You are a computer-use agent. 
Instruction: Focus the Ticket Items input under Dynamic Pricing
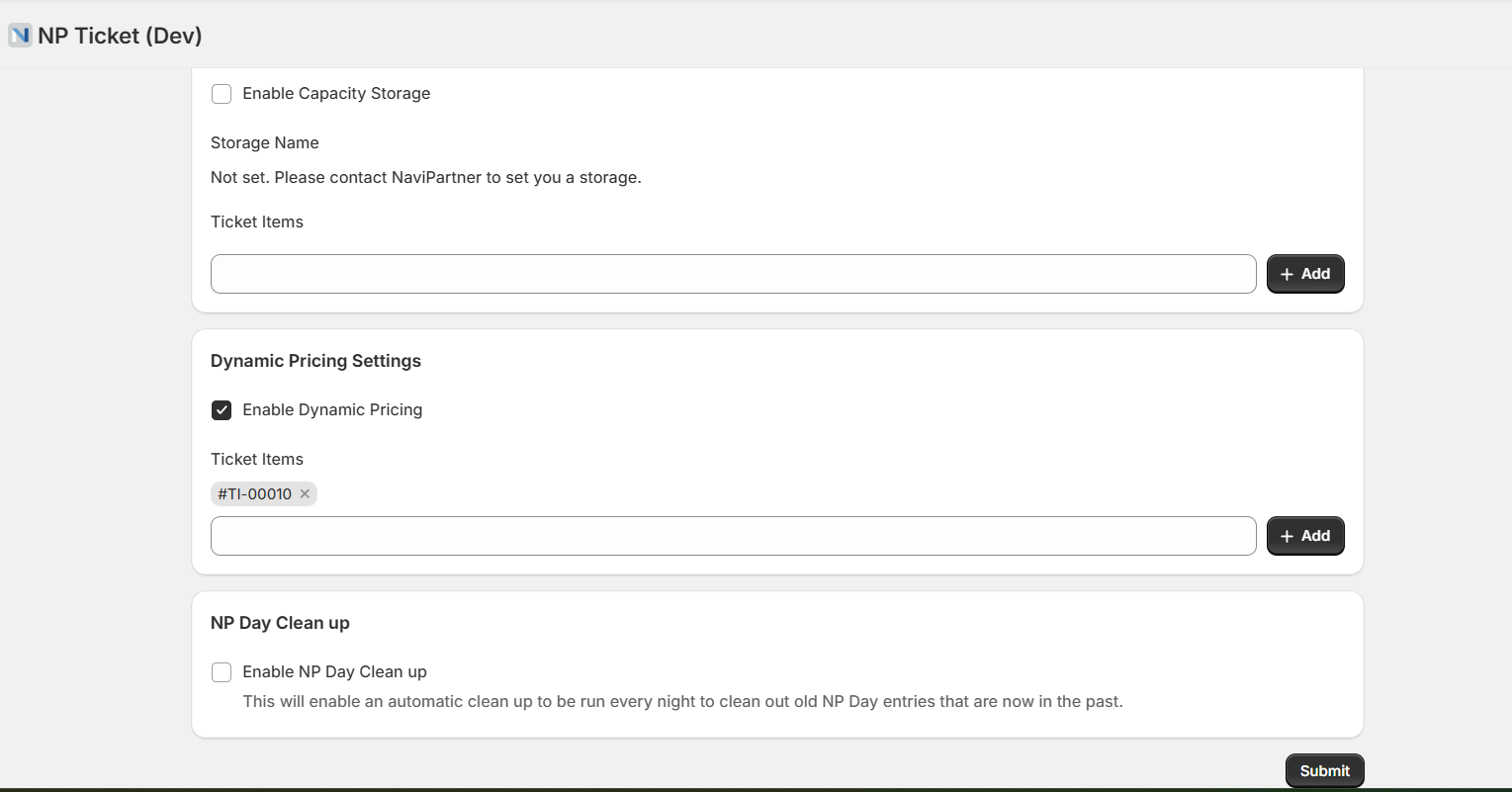[x=733, y=536]
